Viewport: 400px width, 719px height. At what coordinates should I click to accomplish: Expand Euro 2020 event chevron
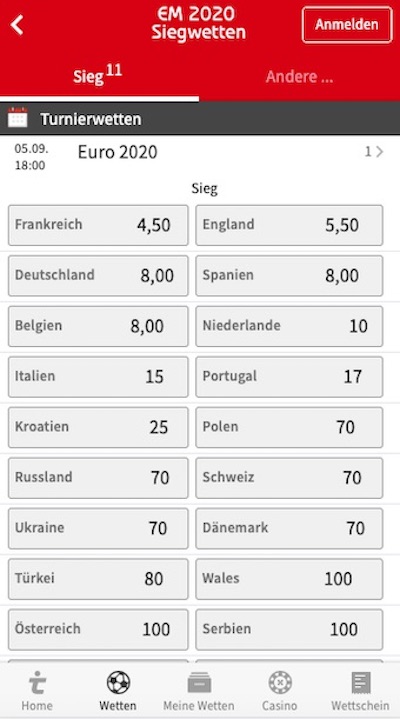pyautogui.click(x=379, y=152)
